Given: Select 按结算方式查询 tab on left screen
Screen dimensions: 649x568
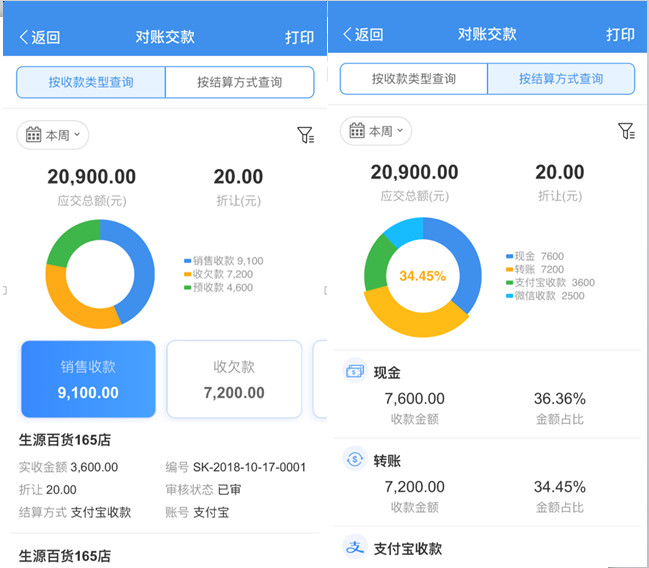Looking at the screenshot, I should [x=239, y=82].
